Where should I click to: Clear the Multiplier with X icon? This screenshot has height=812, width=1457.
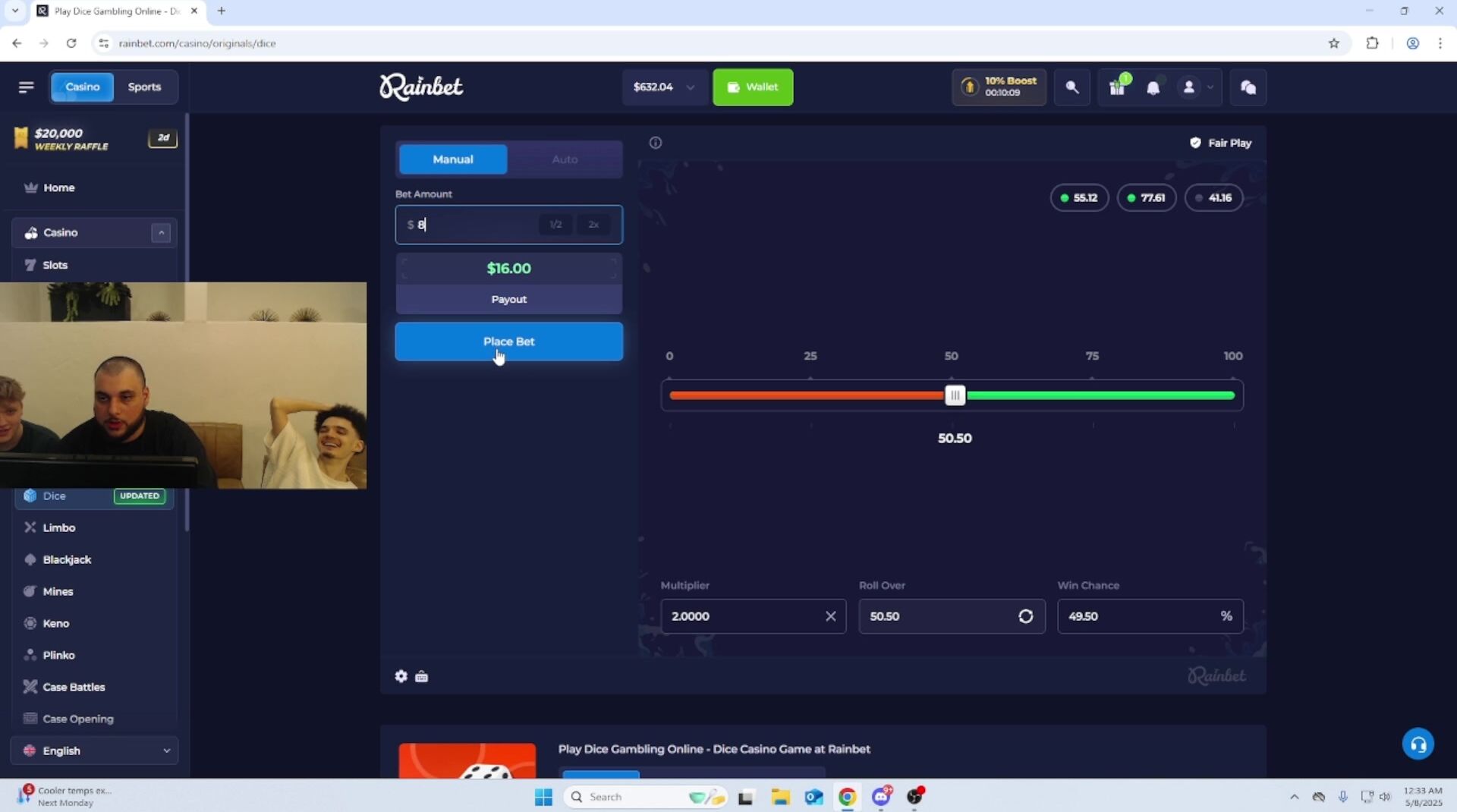point(830,616)
